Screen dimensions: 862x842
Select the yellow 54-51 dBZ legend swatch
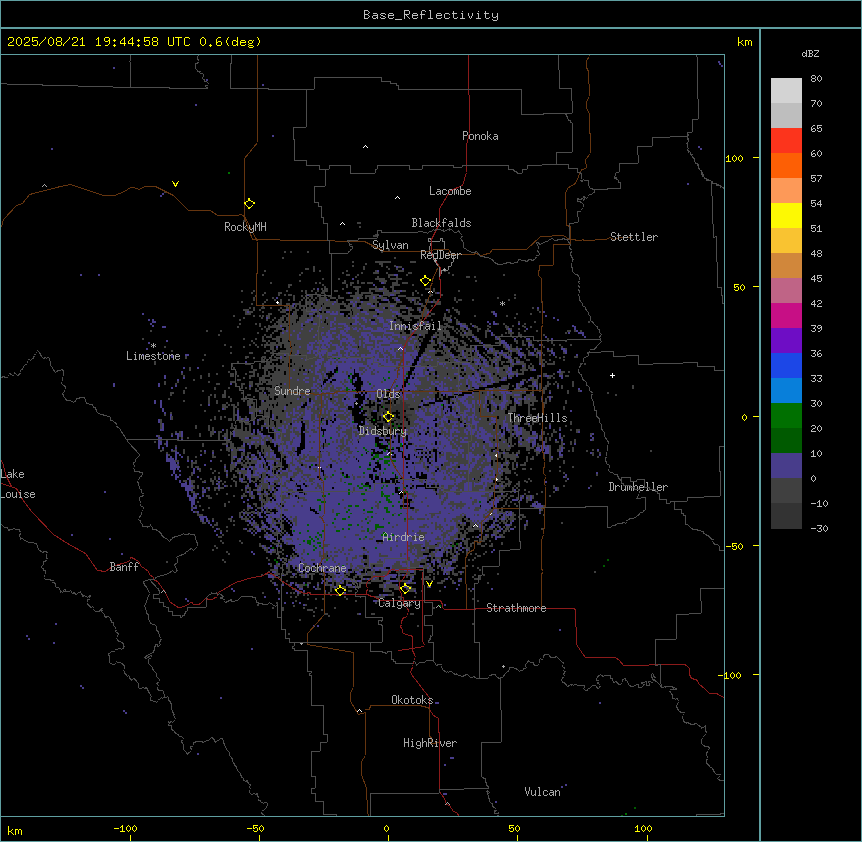786,215
